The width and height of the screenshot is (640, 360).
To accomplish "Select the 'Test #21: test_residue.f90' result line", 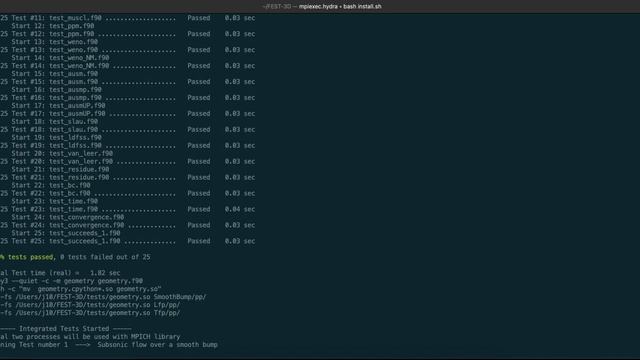I will pos(128,177).
